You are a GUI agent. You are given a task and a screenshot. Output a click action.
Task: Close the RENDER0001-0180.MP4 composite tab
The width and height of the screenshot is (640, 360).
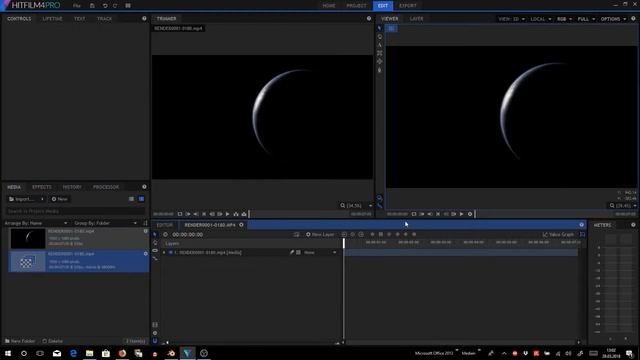click(241, 224)
